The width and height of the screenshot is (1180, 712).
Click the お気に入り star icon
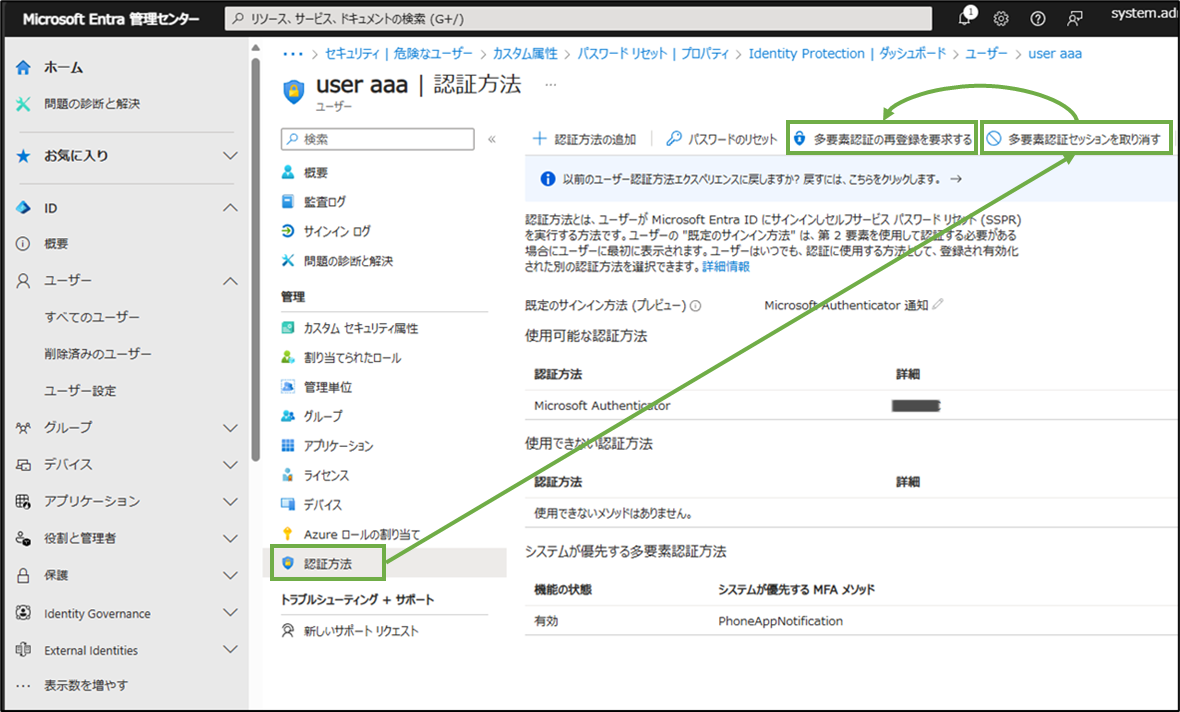coord(23,156)
